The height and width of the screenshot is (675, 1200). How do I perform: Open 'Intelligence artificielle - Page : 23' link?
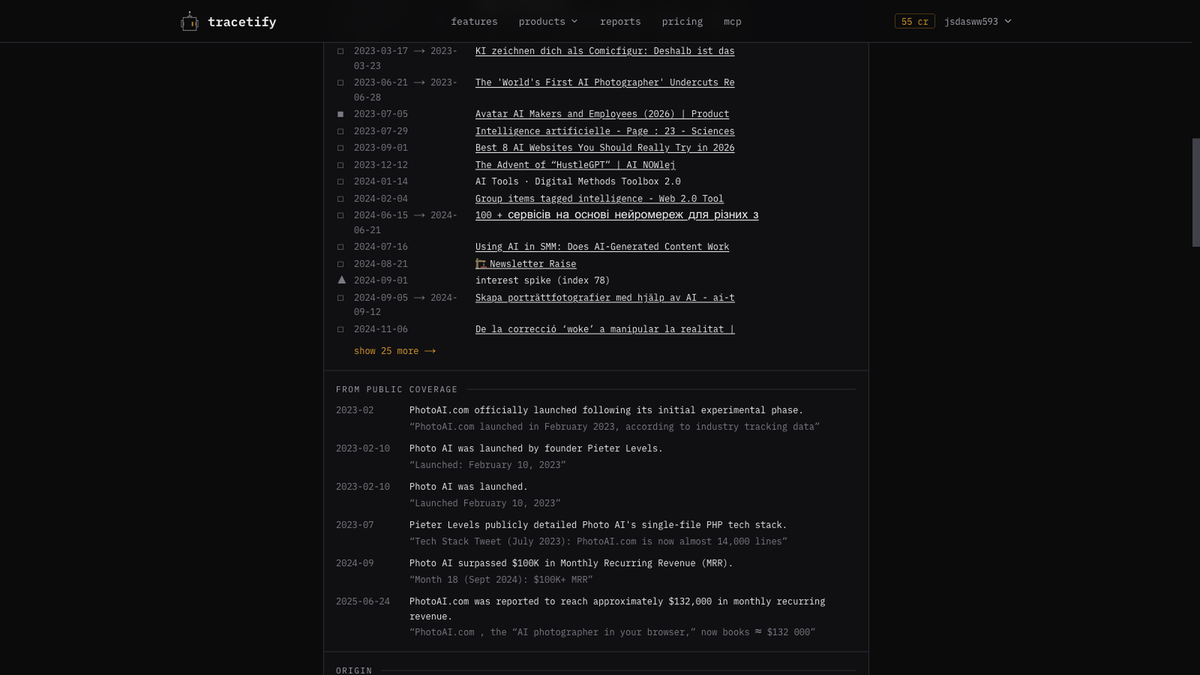click(604, 131)
